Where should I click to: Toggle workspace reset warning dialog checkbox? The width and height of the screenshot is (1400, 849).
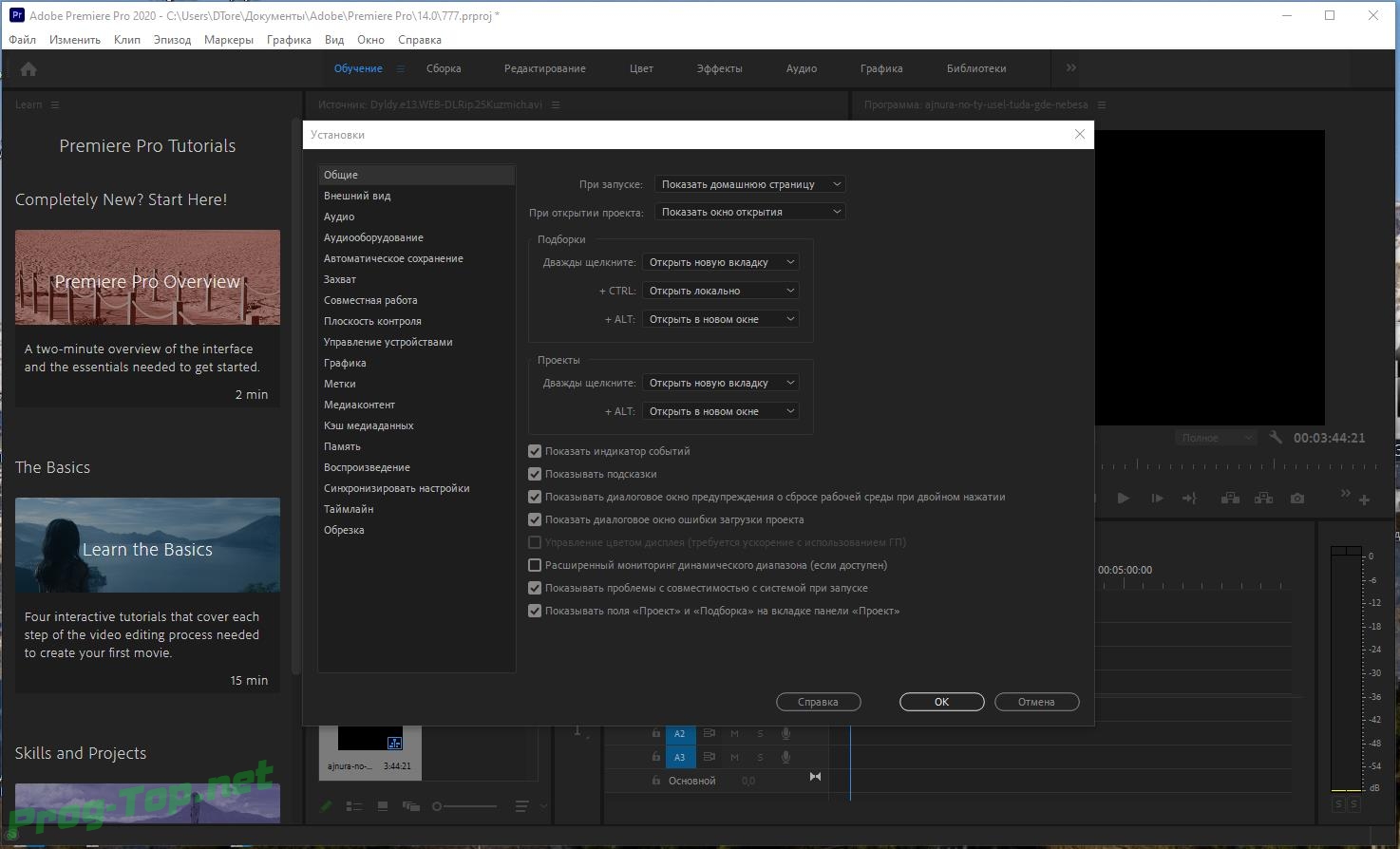point(535,497)
